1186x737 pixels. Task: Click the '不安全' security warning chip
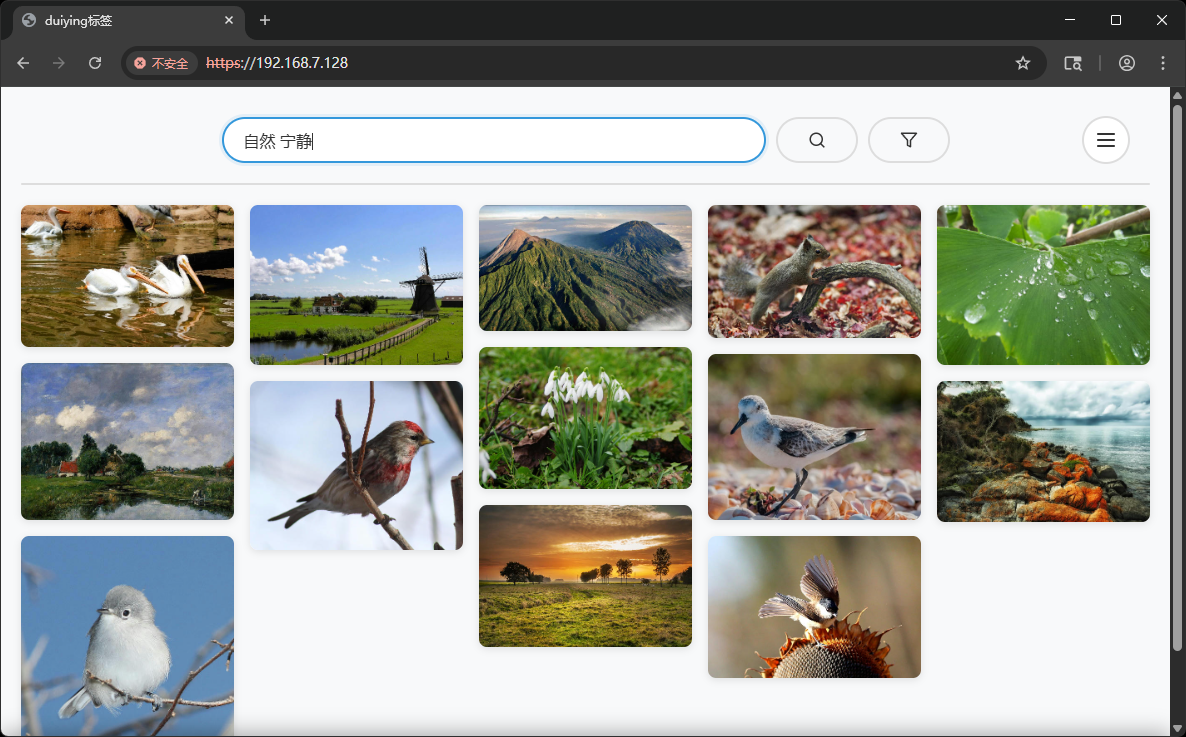(x=161, y=63)
